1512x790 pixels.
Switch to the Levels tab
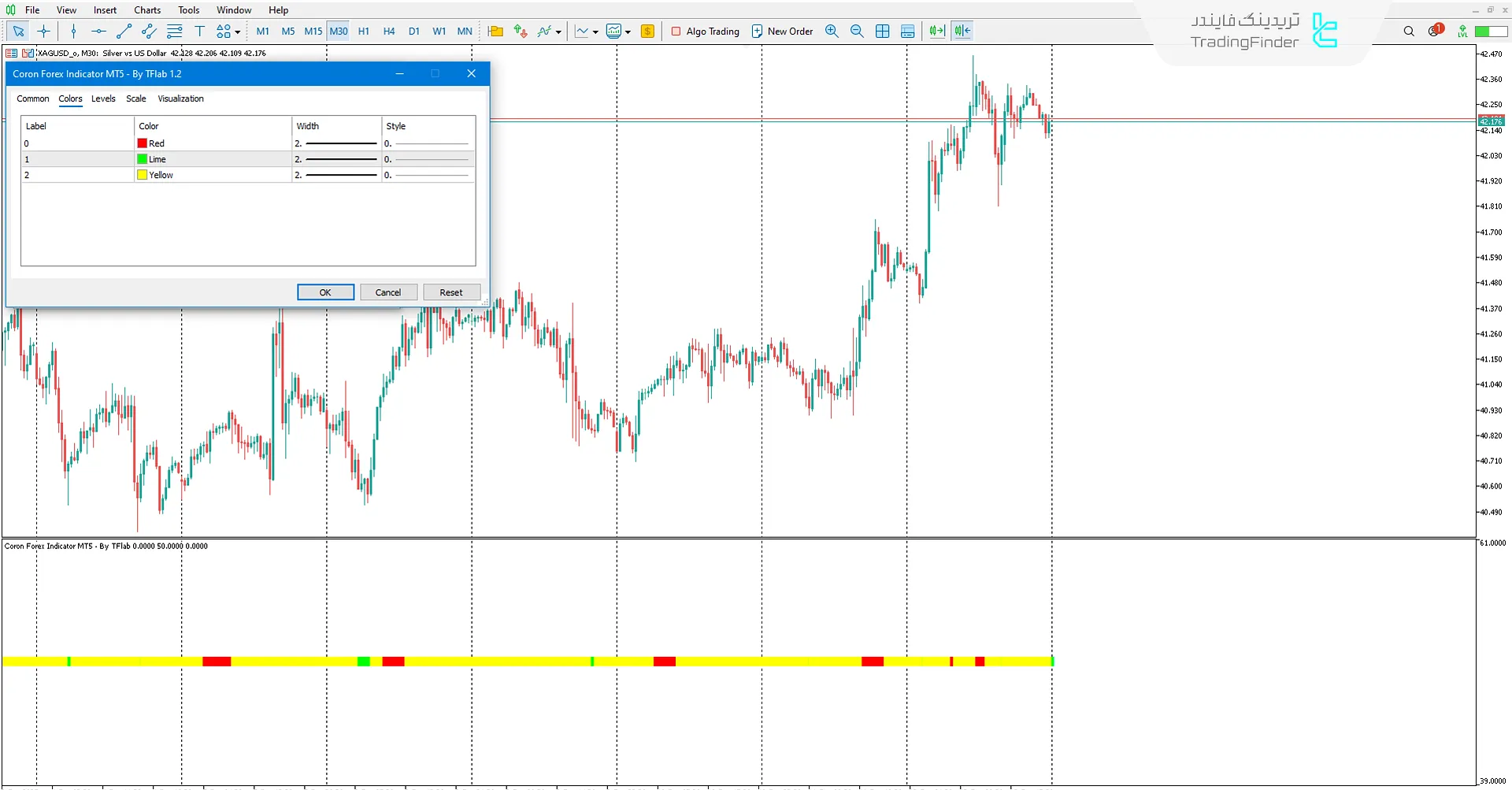103,98
